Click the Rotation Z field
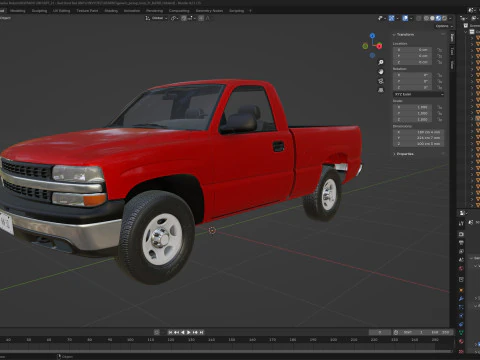The image size is (480, 360). tap(413, 87)
